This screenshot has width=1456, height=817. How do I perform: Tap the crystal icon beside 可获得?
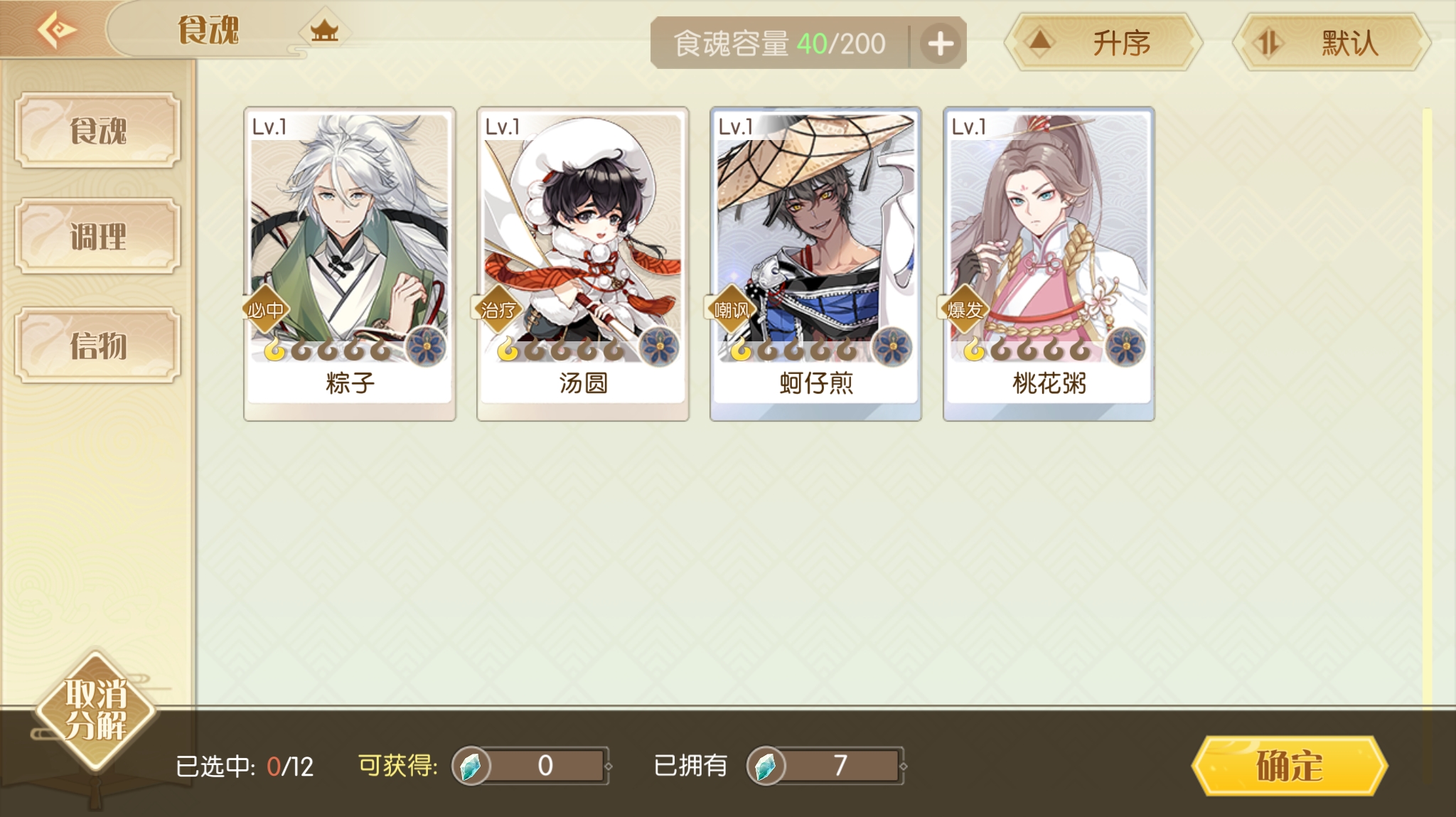(471, 766)
